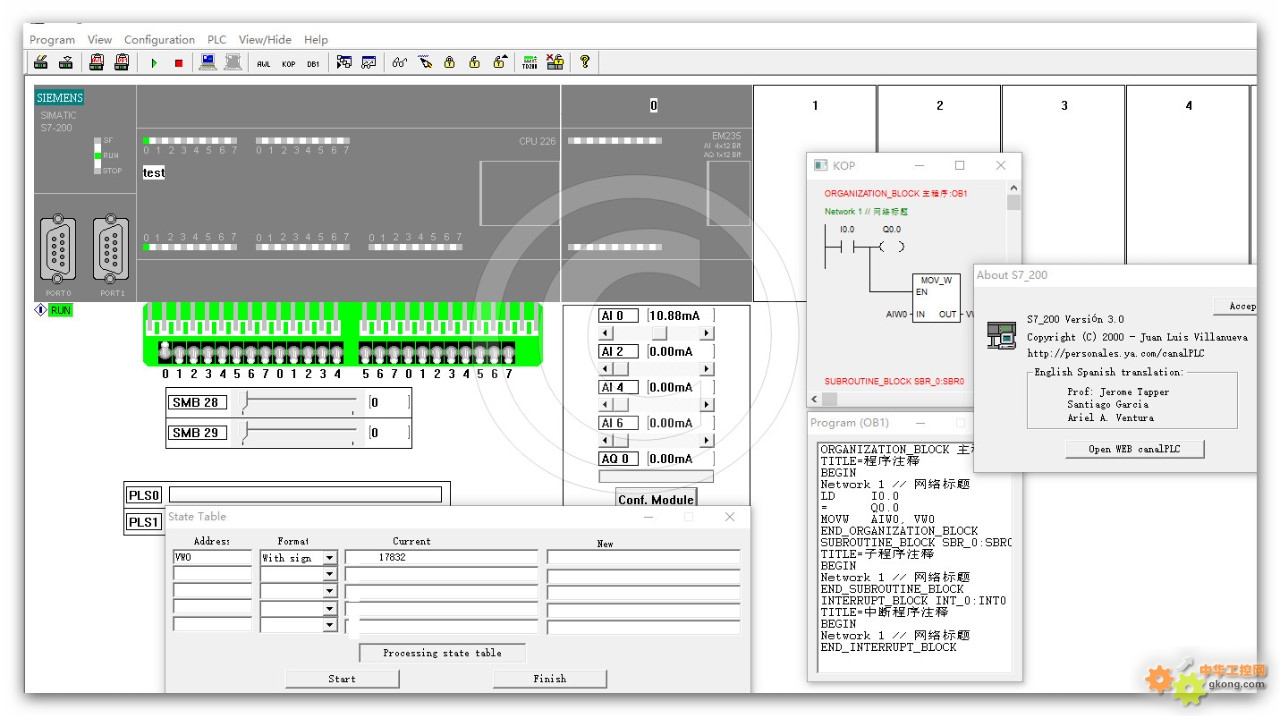Click the paste DB1 clipboard icon
The height and width of the screenshot is (716, 1280).
121,62
